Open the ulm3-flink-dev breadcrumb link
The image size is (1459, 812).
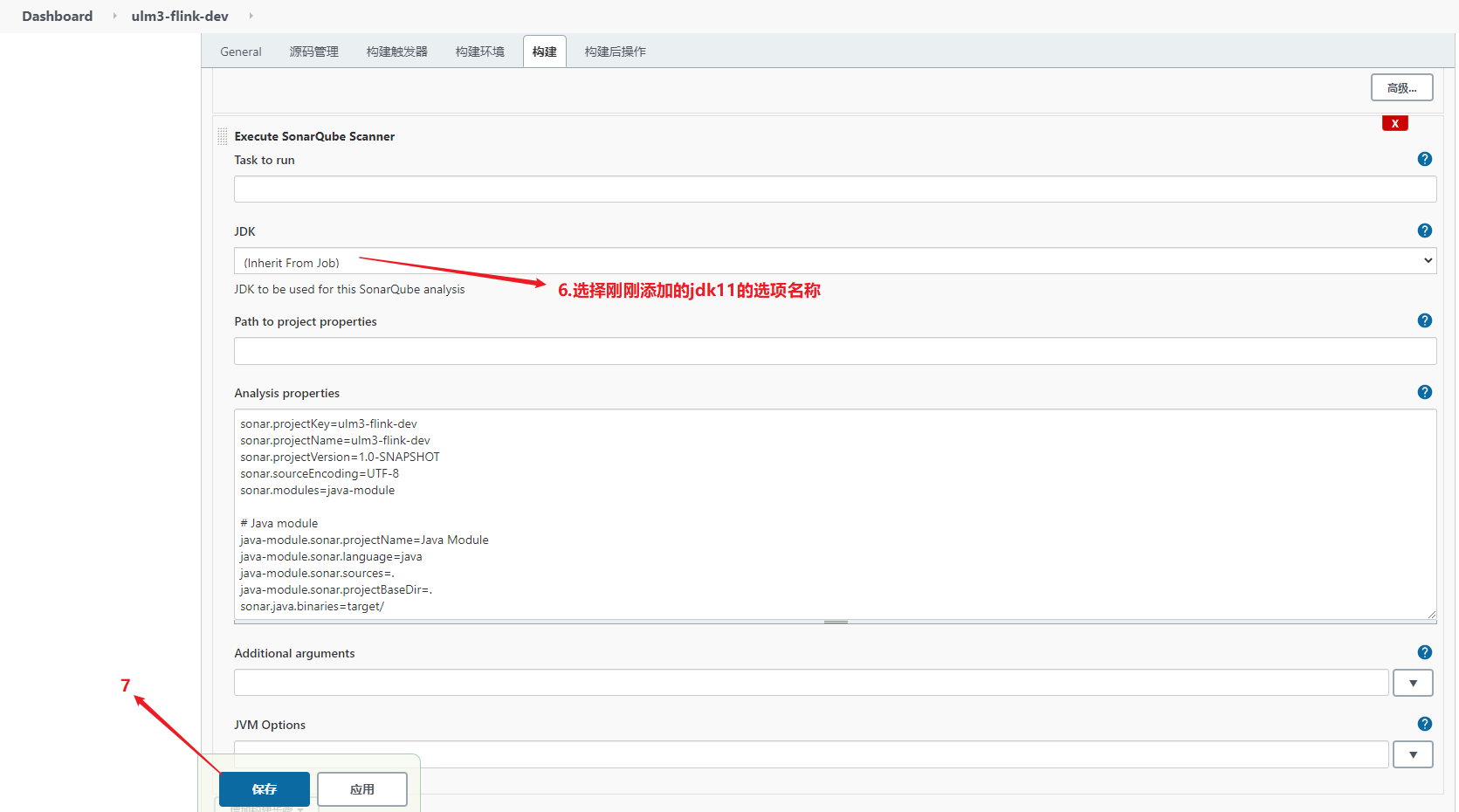point(180,16)
